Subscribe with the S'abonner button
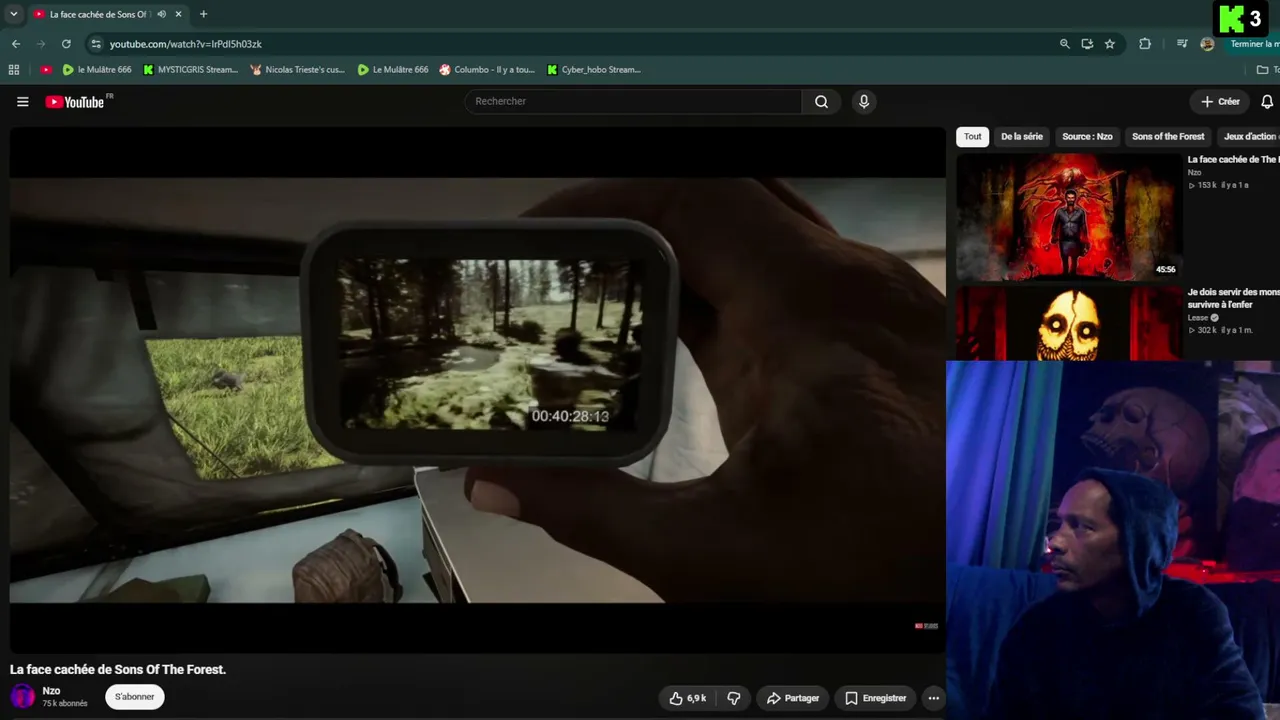This screenshot has width=1280, height=720. (x=135, y=697)
